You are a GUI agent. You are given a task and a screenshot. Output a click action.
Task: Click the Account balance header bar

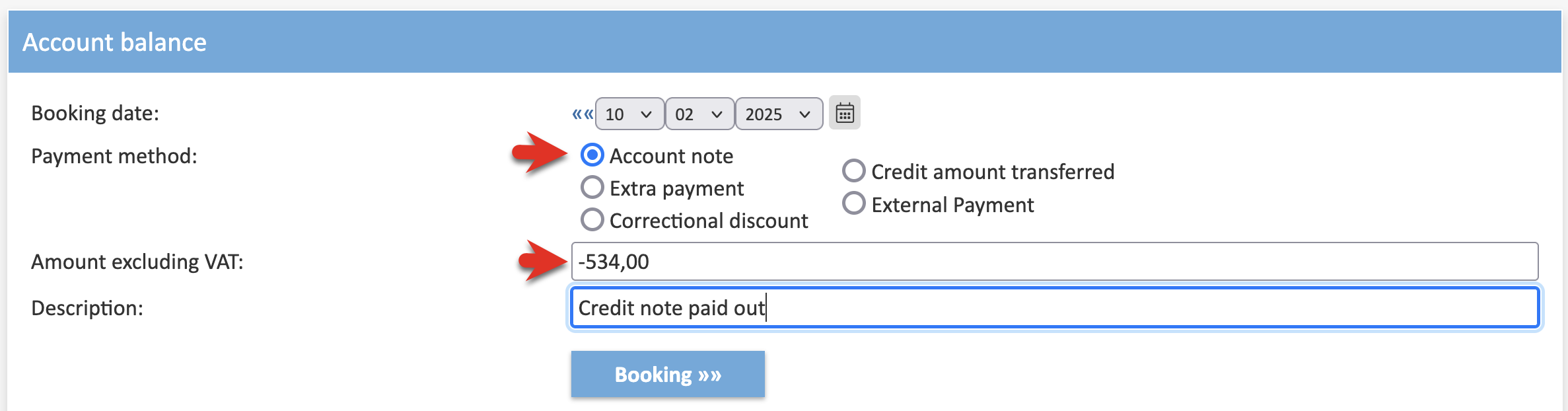pos(785,42)
